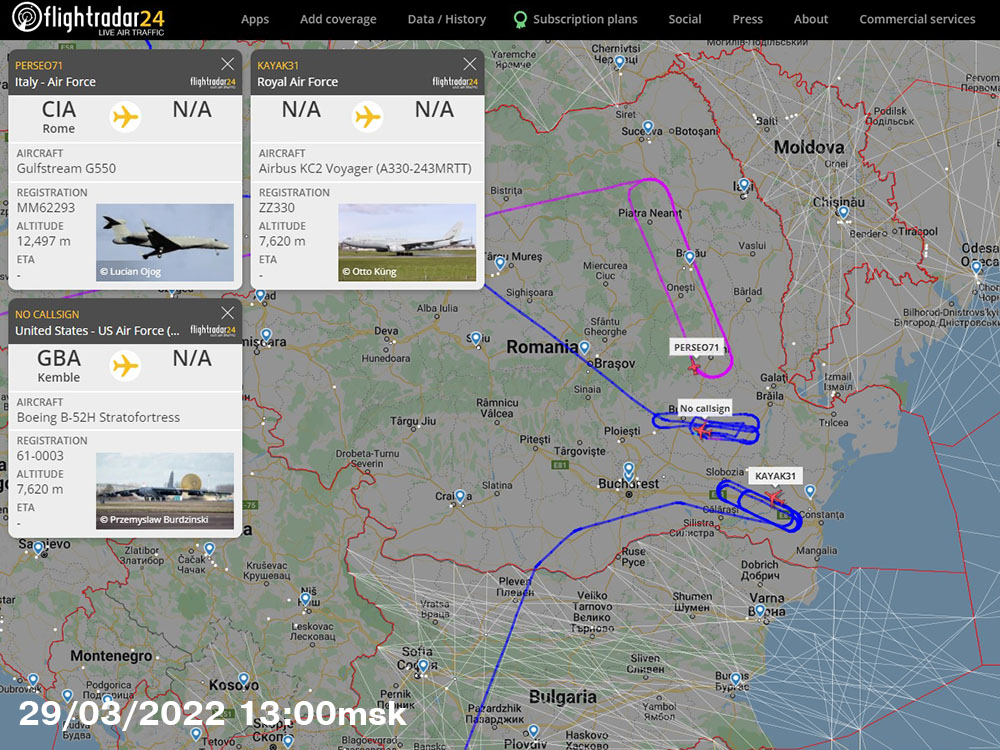This screenshot has width=1000, height=750.
Task: Click the Craiova airport pin
Action: 460,496
